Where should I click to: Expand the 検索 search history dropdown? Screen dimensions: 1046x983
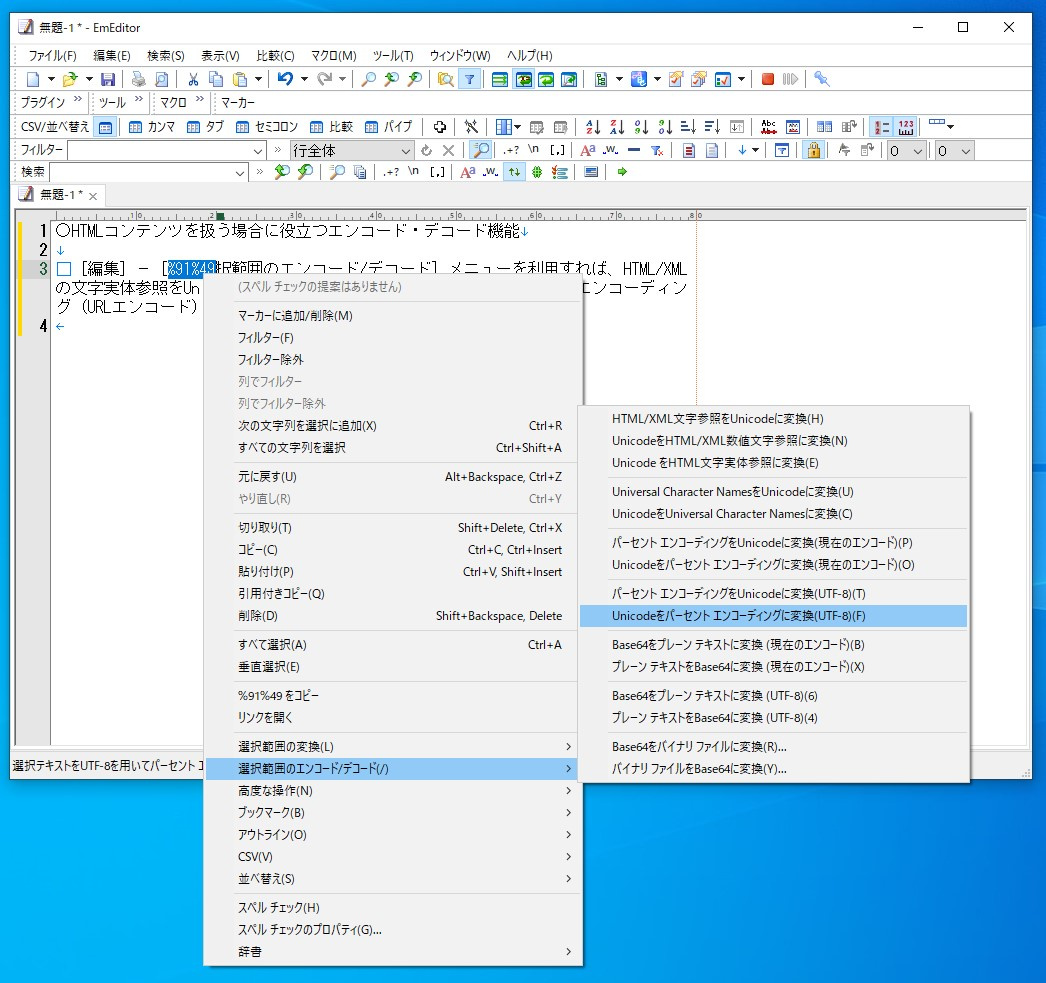click(x=240, y=172)
